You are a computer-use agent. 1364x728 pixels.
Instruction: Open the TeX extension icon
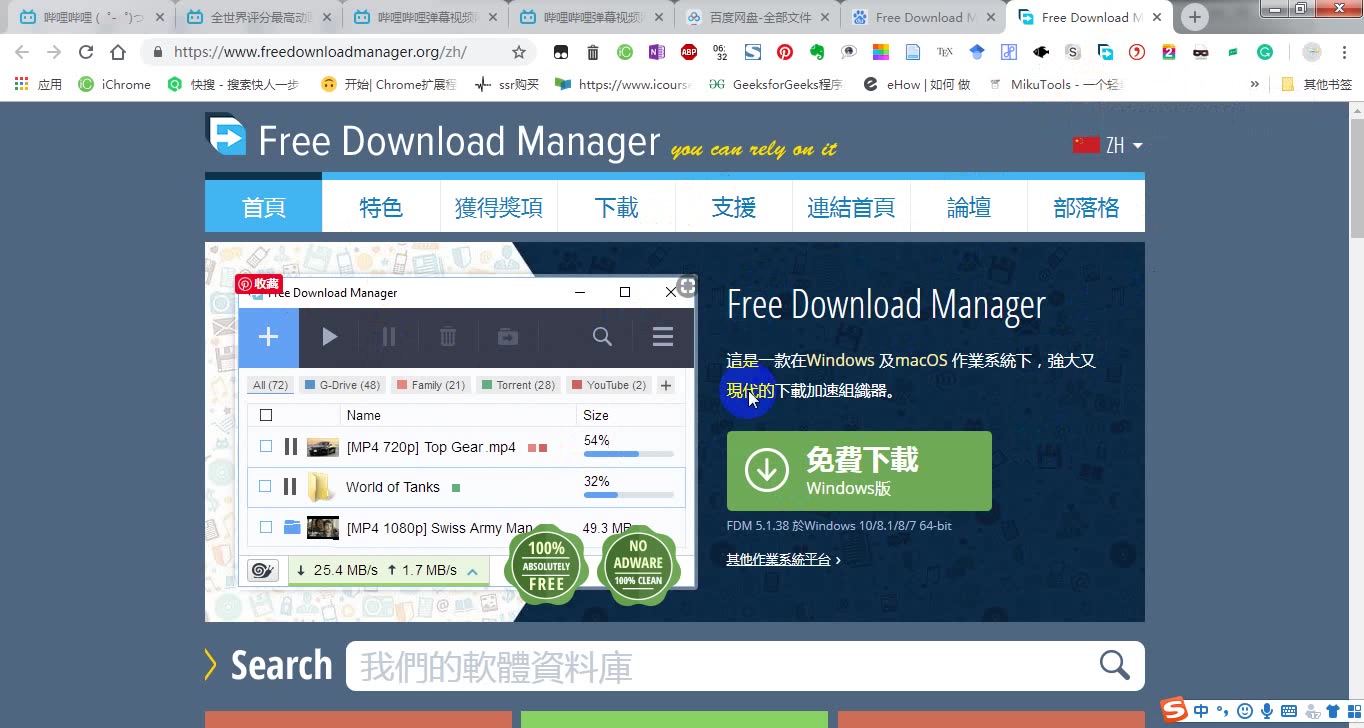[944, 52]
